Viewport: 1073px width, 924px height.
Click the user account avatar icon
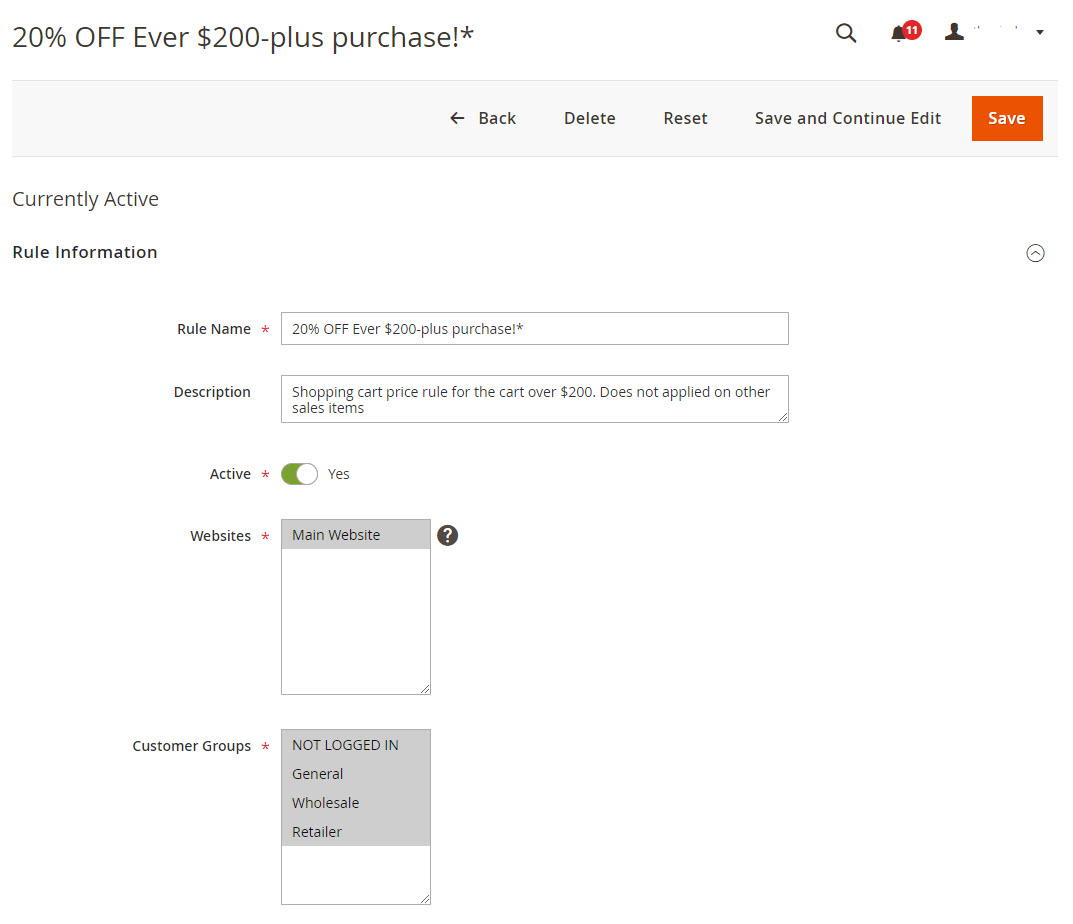click(x=955, y=32)
